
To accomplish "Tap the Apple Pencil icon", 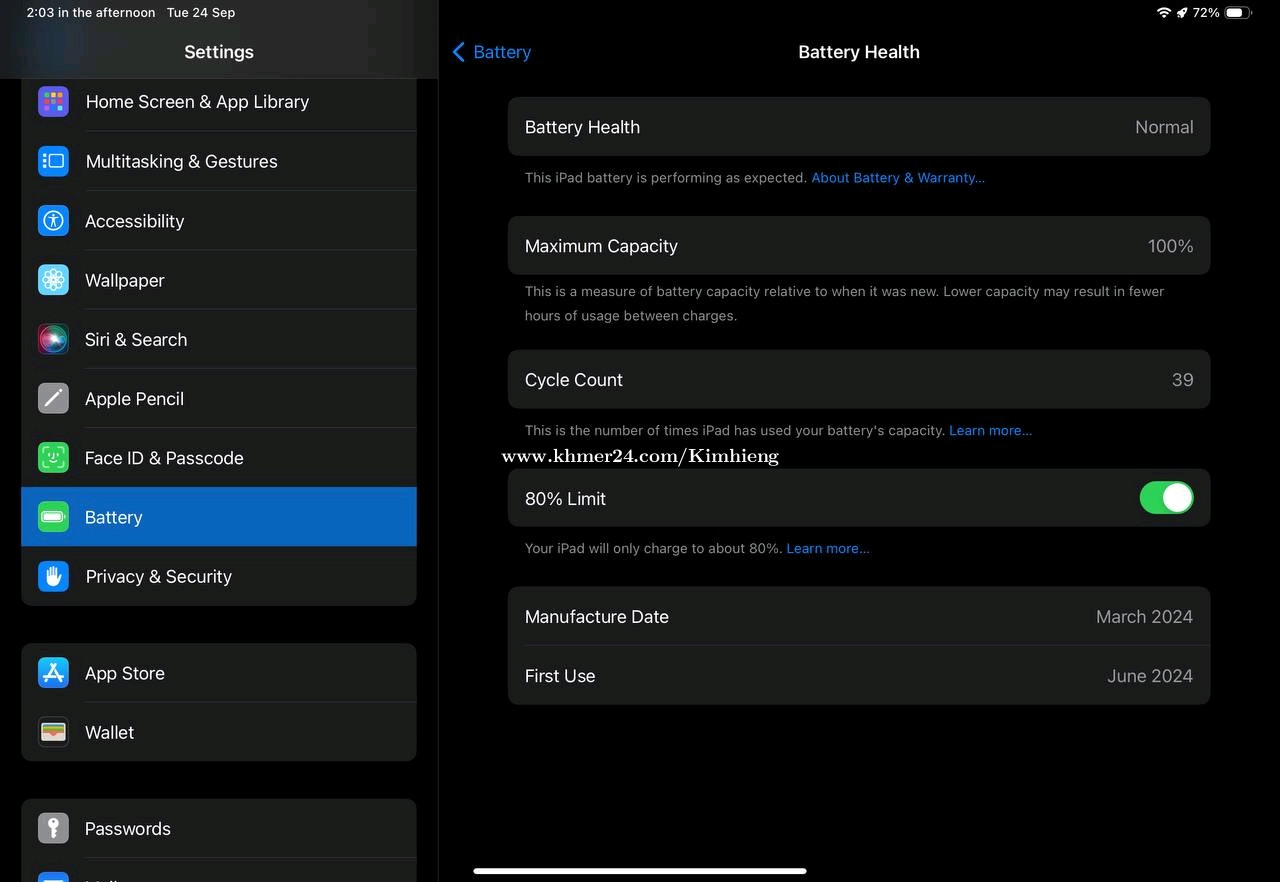I will pos(53,398).
